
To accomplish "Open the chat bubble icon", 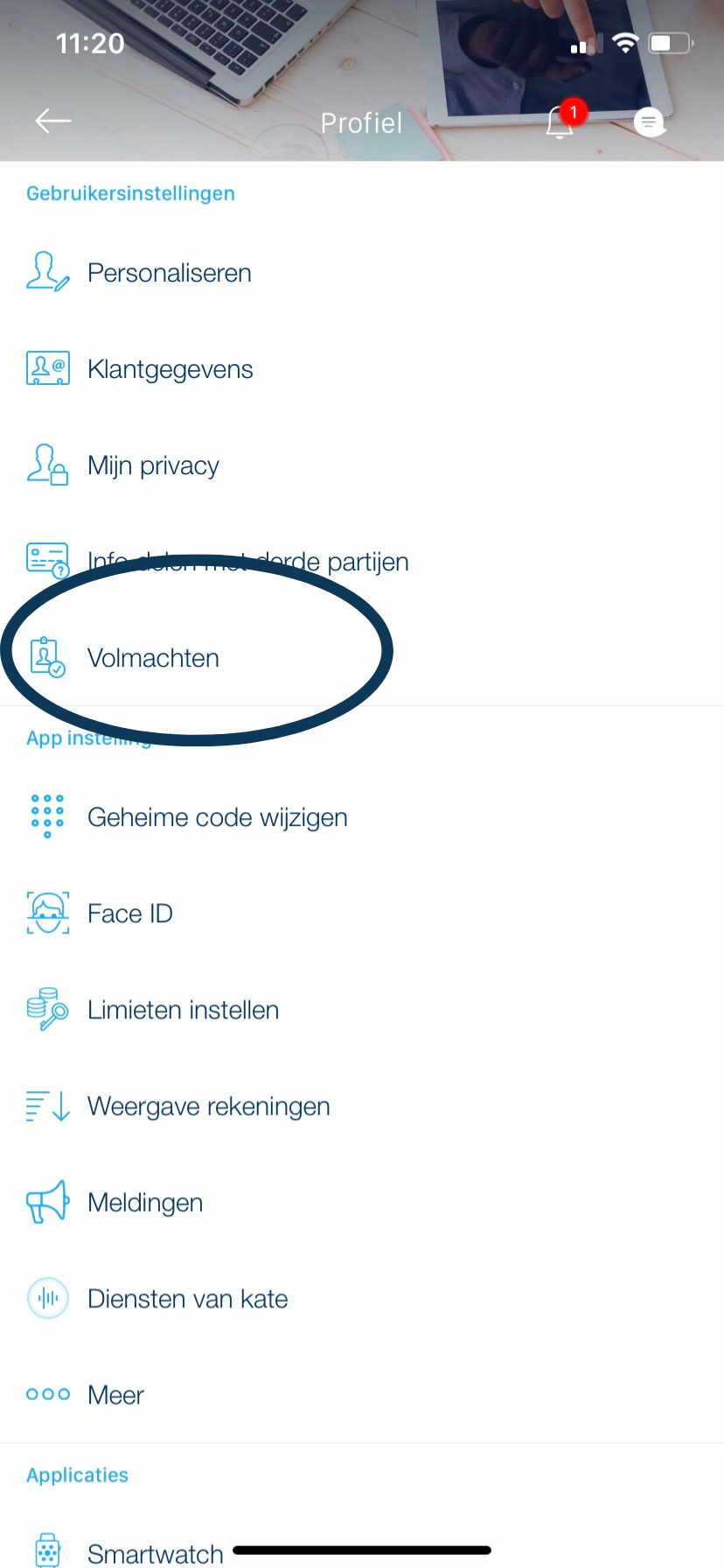I will [649, 122].
